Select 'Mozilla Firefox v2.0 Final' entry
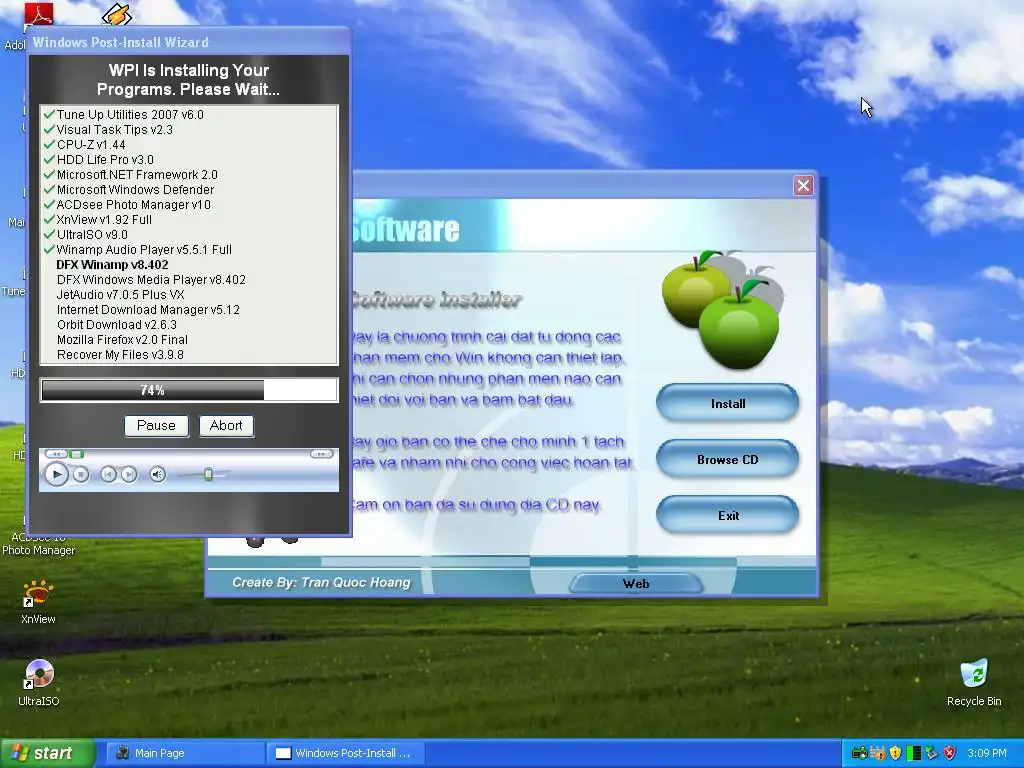 pyautogui.click(x=122, y=340)
